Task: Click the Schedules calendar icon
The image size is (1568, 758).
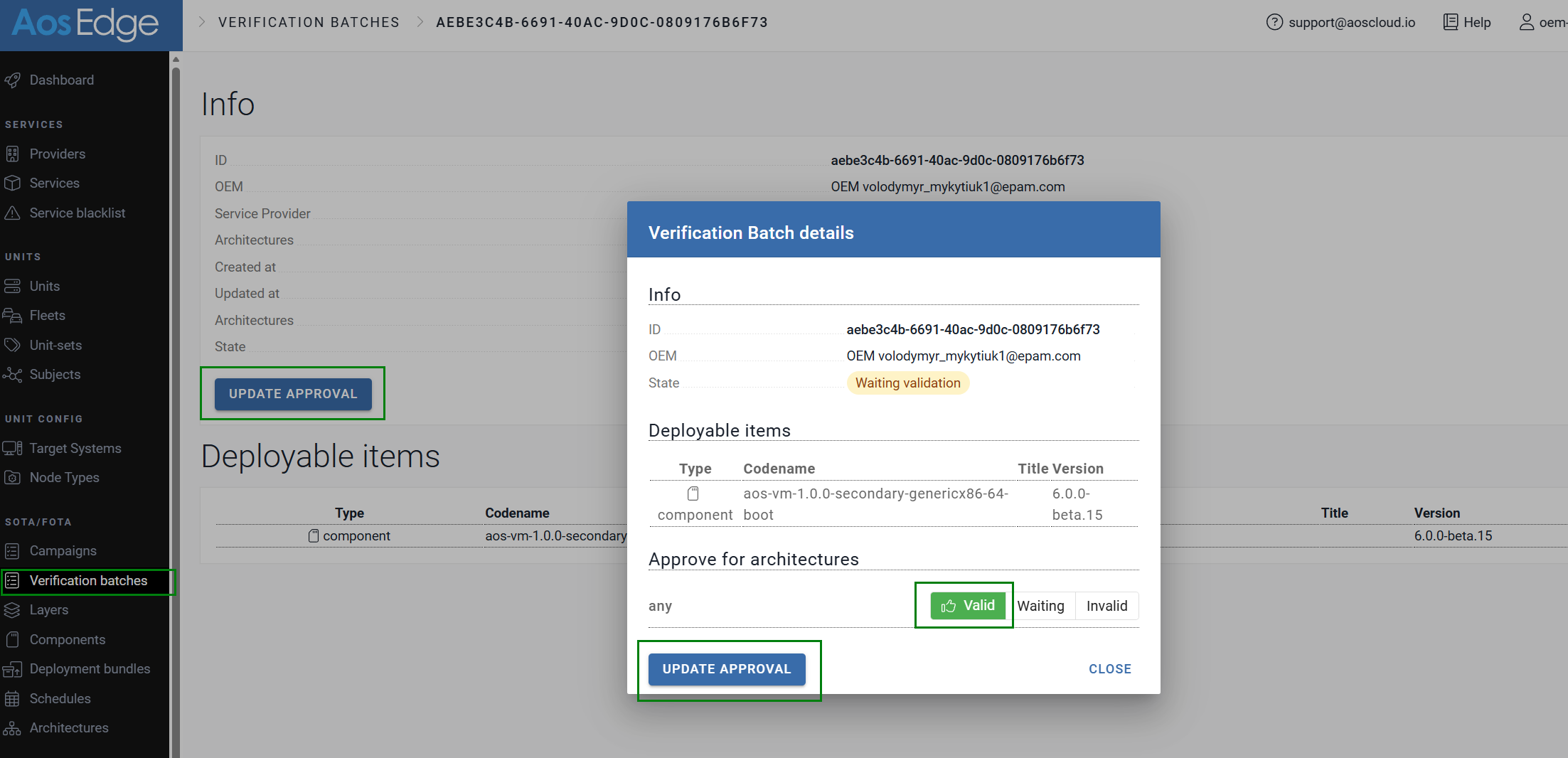Action: 12,698
